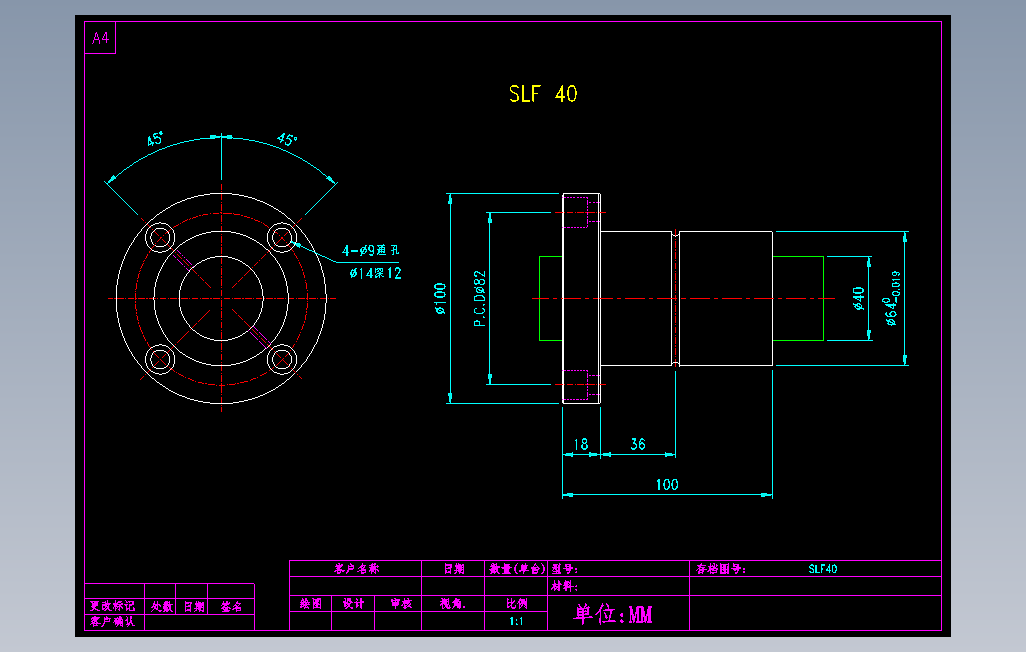The width and height of the screenshot is (1026, 652).
Task: Select the A4 sheet size label
Action: tap(100, 38)
